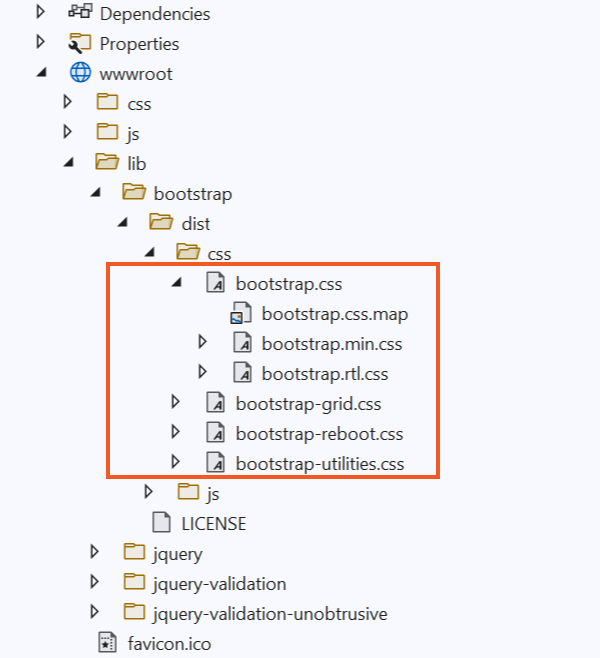Select the Dependencies label
The image size is (600, 658).
(155, 14)
